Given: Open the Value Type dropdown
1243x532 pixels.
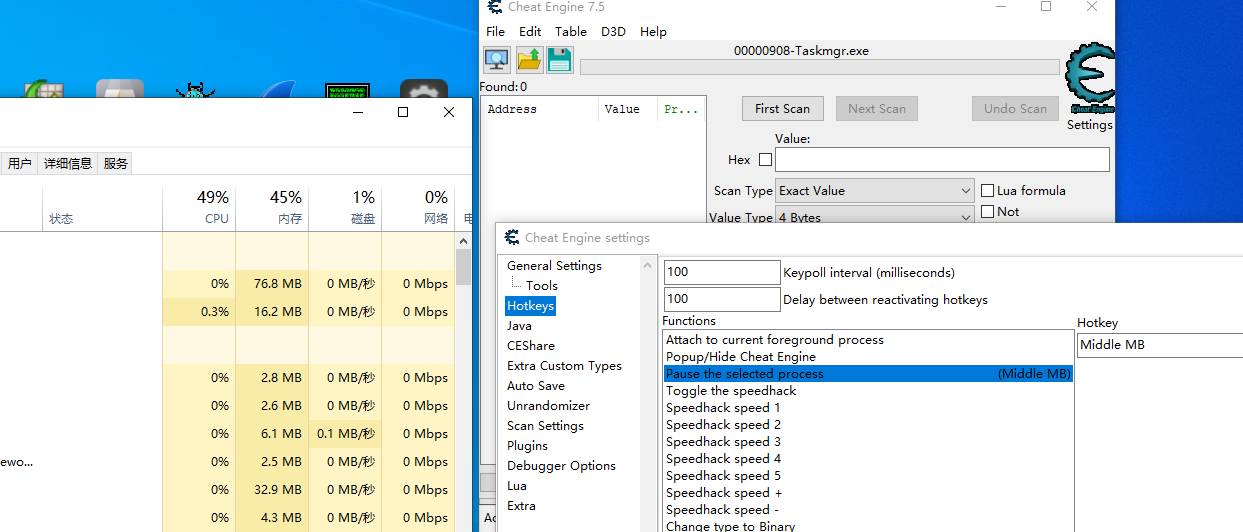Looking at the screenshot, I should pyautogui.click(x=874, y=215).
